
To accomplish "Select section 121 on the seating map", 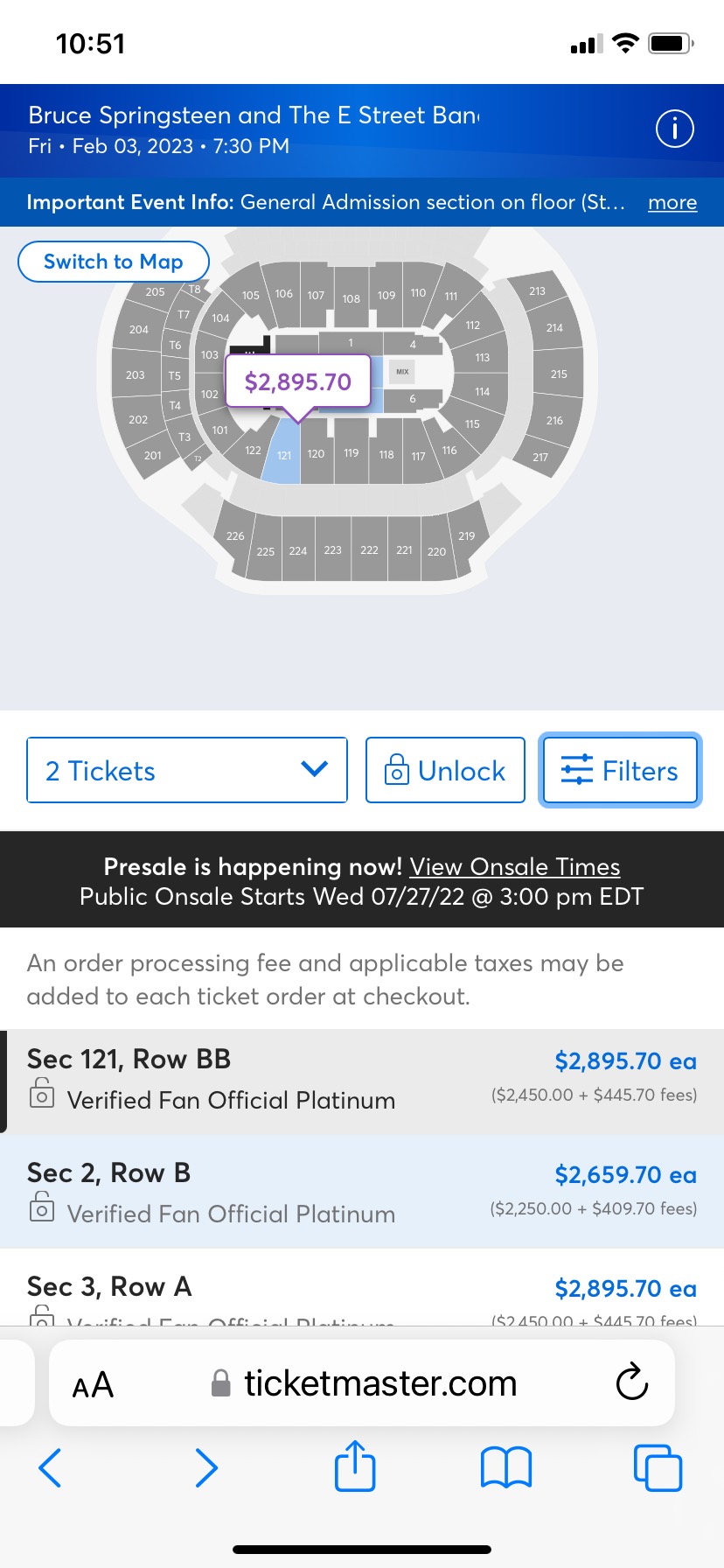I will click(x=283, y=455).
